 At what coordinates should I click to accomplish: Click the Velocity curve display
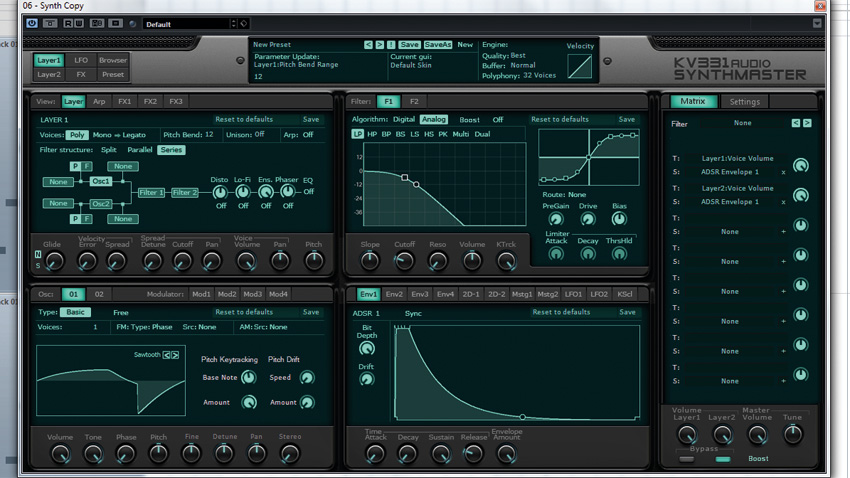tap(579, 67)
